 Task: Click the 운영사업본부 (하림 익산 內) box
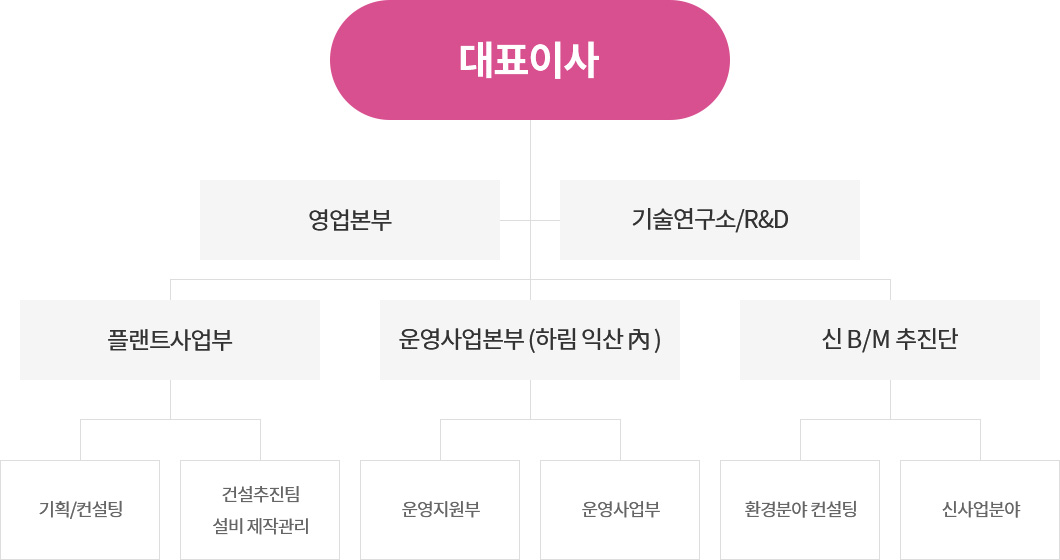[530, 340]
